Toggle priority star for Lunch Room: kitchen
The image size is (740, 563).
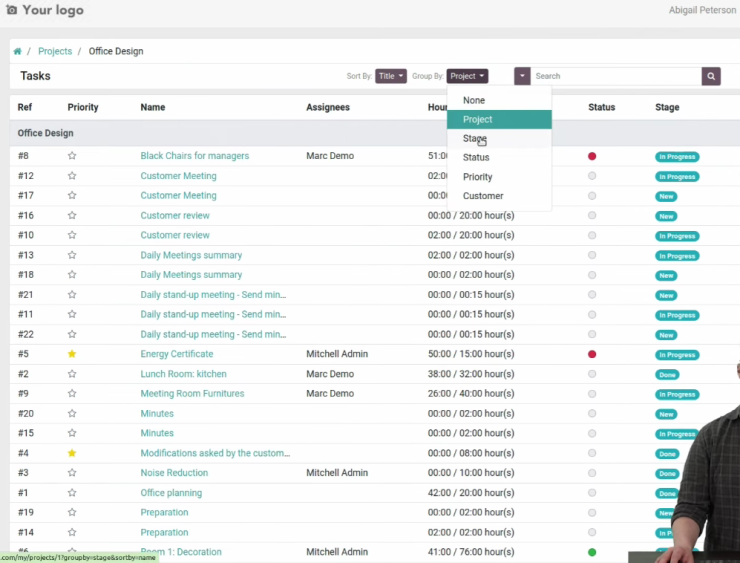coord(72,374)
